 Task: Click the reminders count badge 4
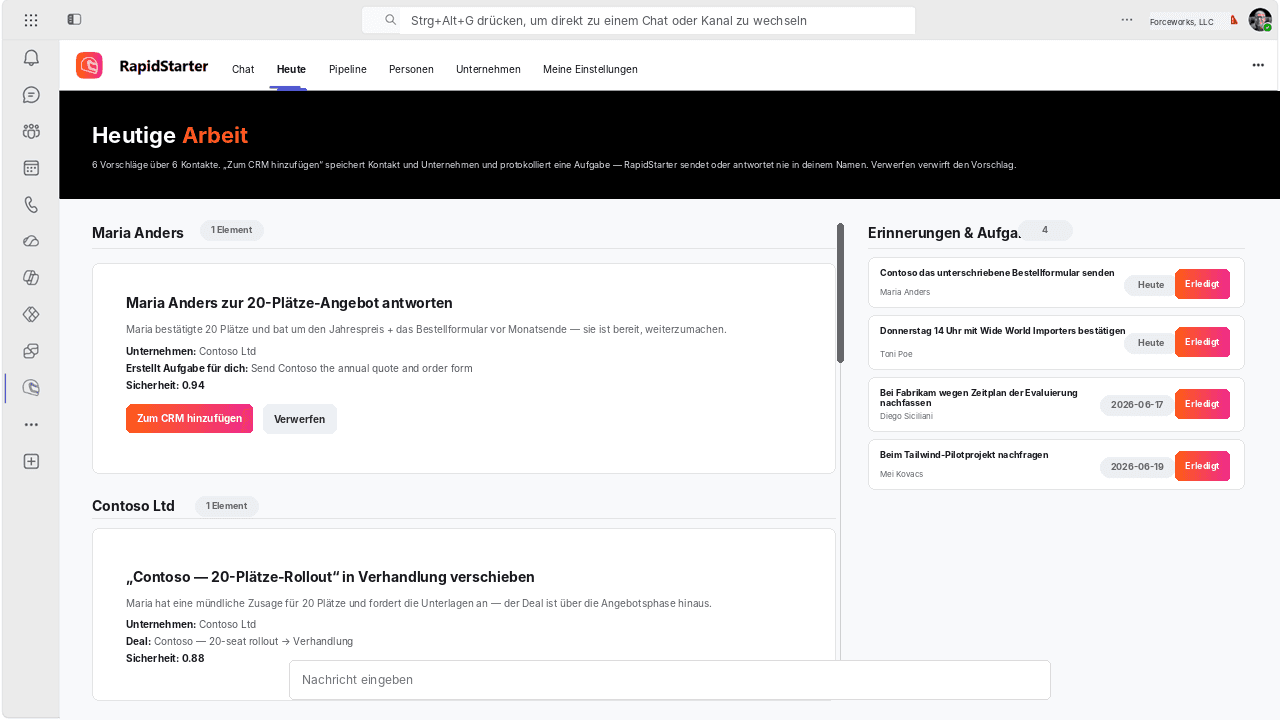tap(1045, 230)
